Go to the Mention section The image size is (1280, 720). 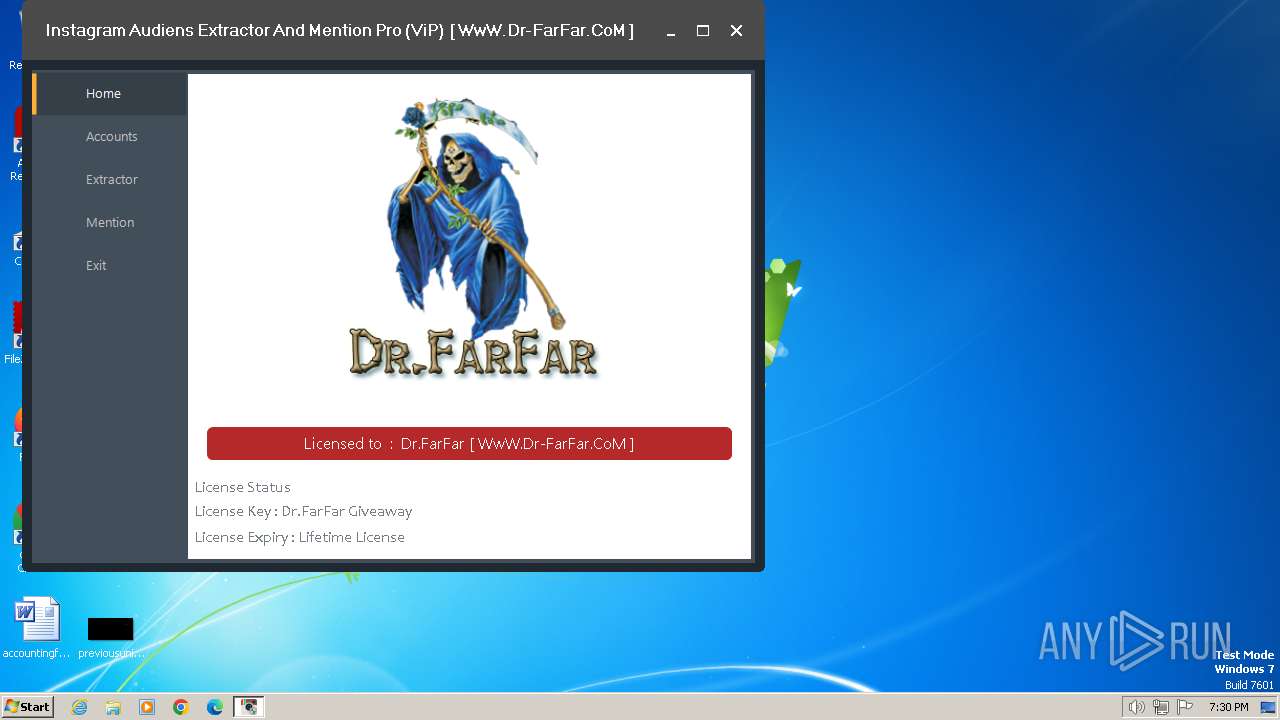(x=110, y=223)
